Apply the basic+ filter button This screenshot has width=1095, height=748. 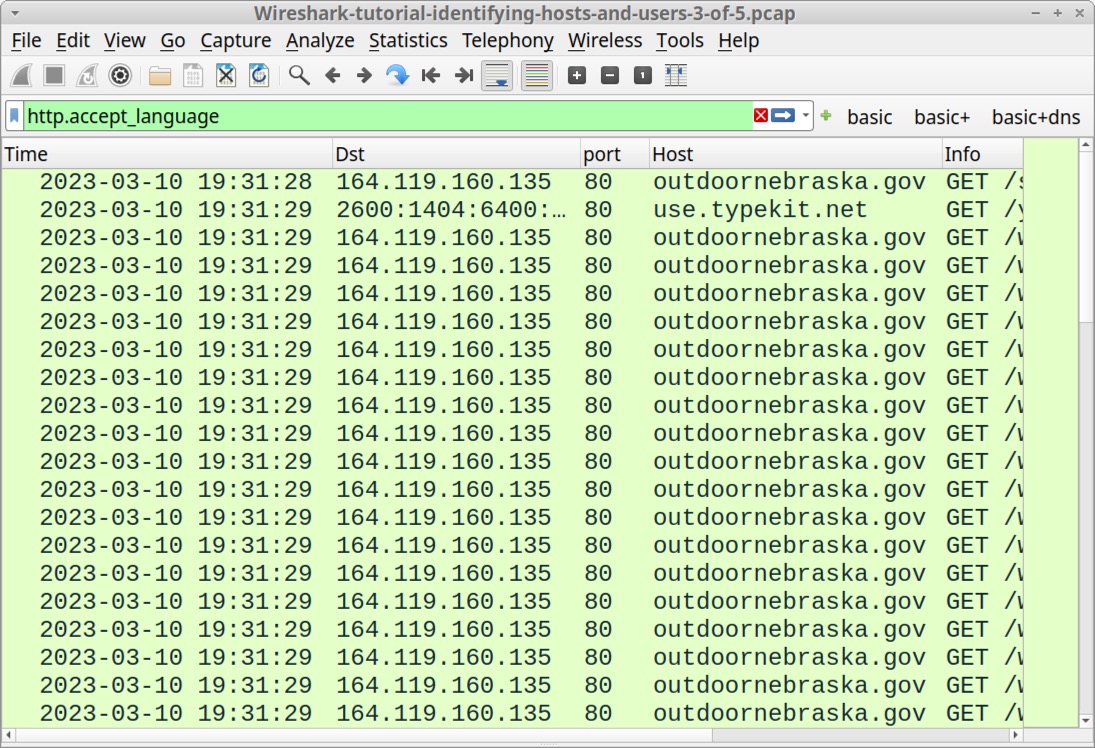[942, 117]
